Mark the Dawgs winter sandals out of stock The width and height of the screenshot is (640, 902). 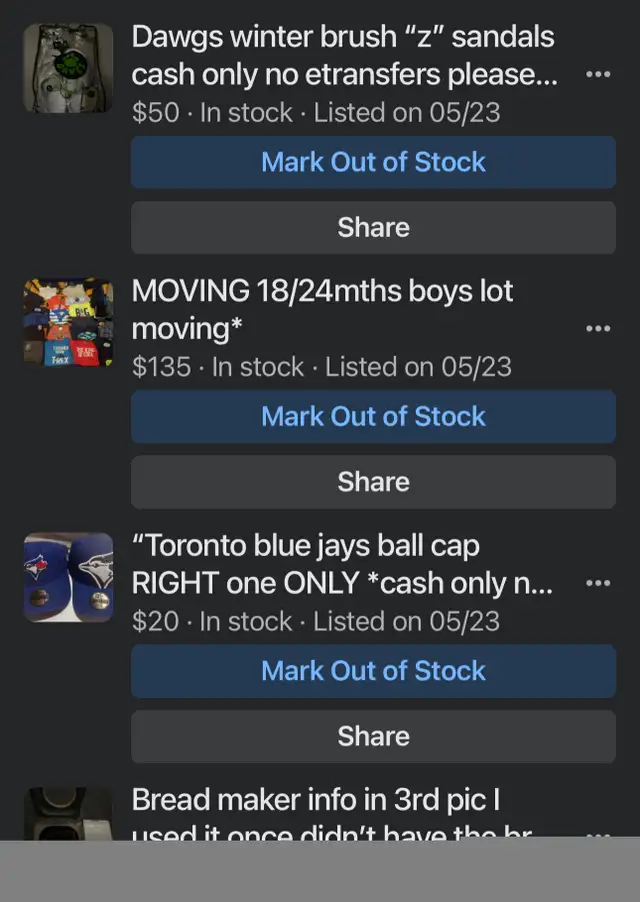coord(373,162)
